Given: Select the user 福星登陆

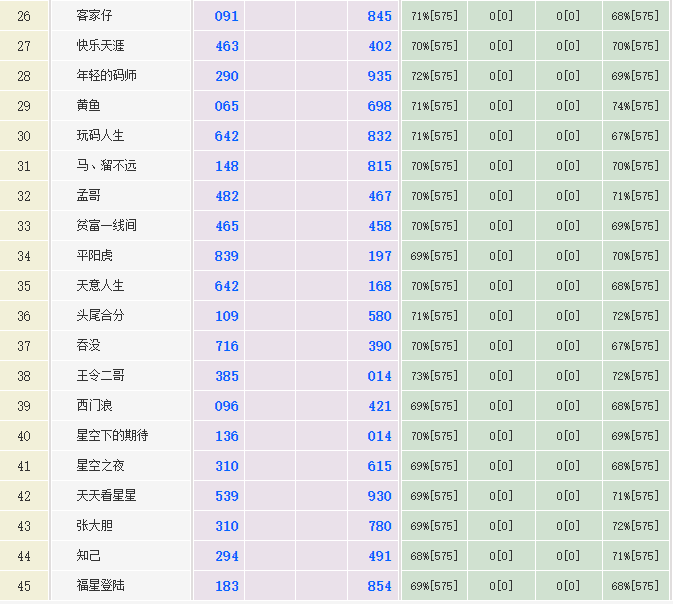Looking at the screenshot, I should coord(101,586).
